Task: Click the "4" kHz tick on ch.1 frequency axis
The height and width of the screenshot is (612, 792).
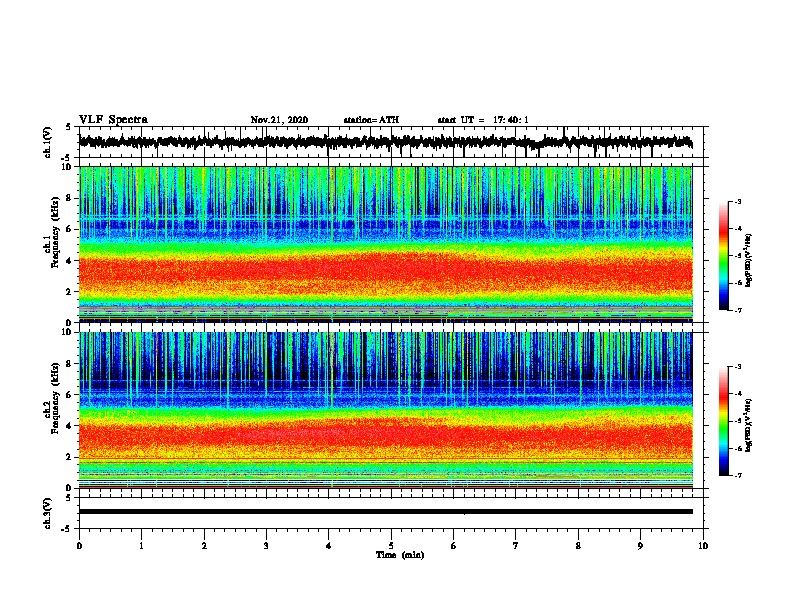Action: 70,261
